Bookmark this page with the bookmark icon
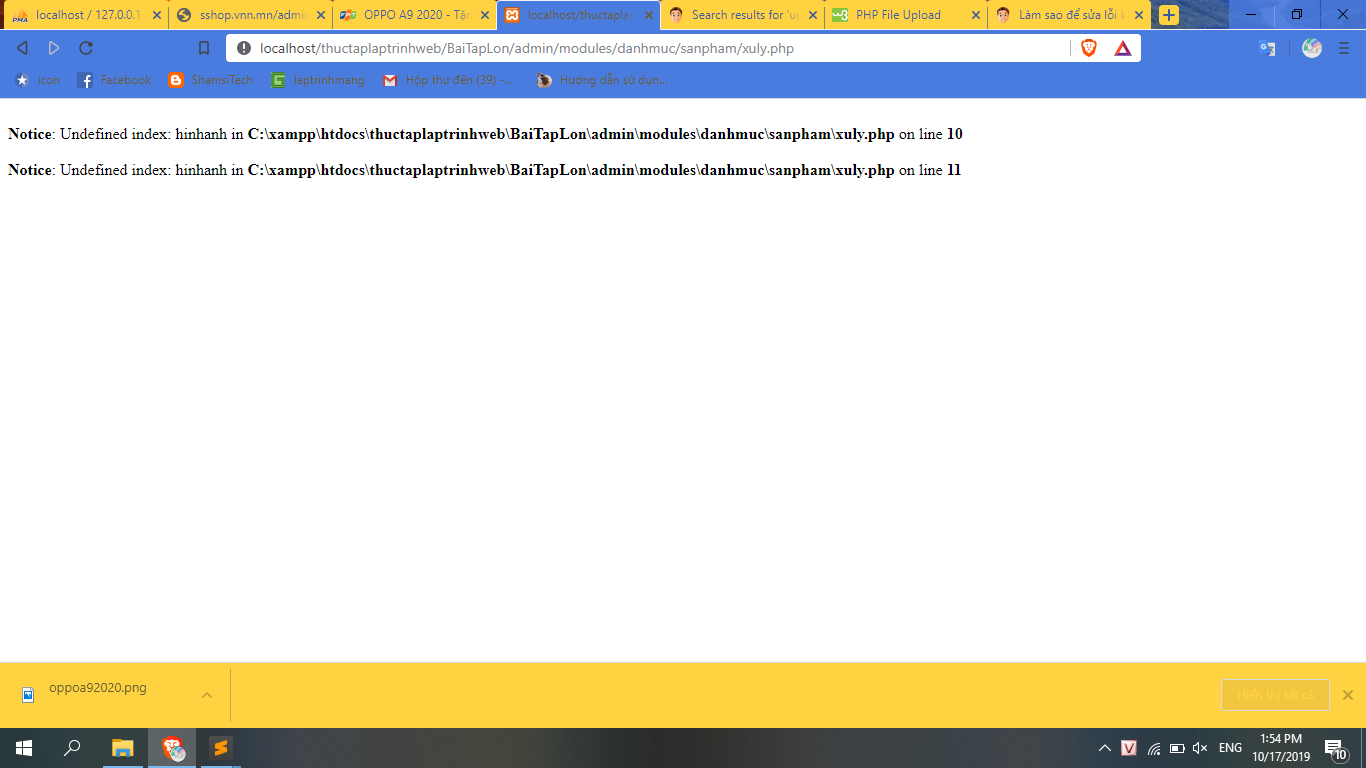 coord(204,48)
